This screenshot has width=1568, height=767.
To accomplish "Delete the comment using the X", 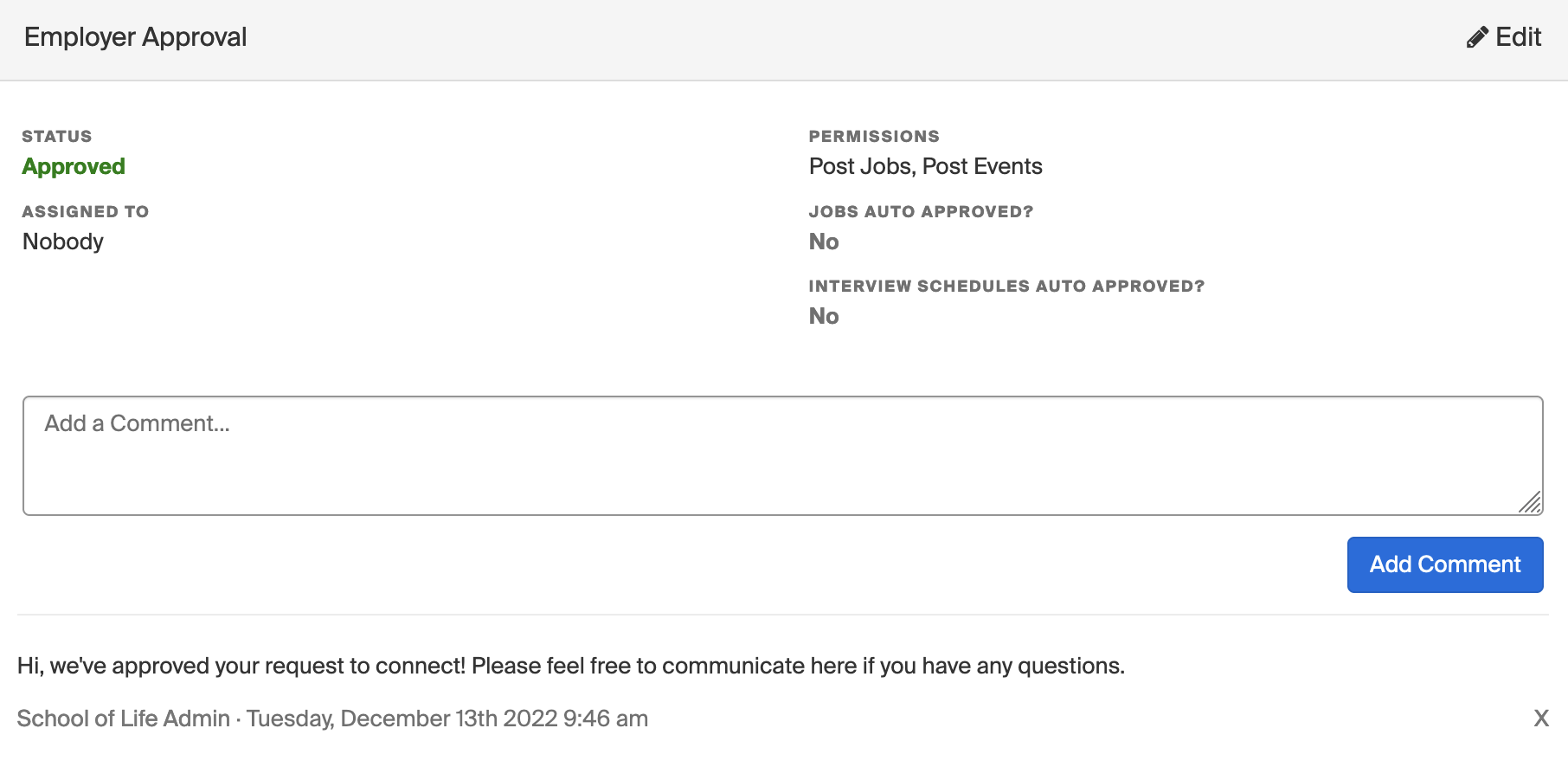I will [1541, 719].
